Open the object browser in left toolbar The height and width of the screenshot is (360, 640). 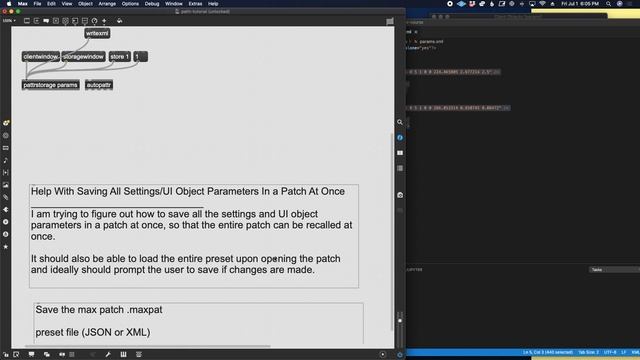tap(6, 123)
